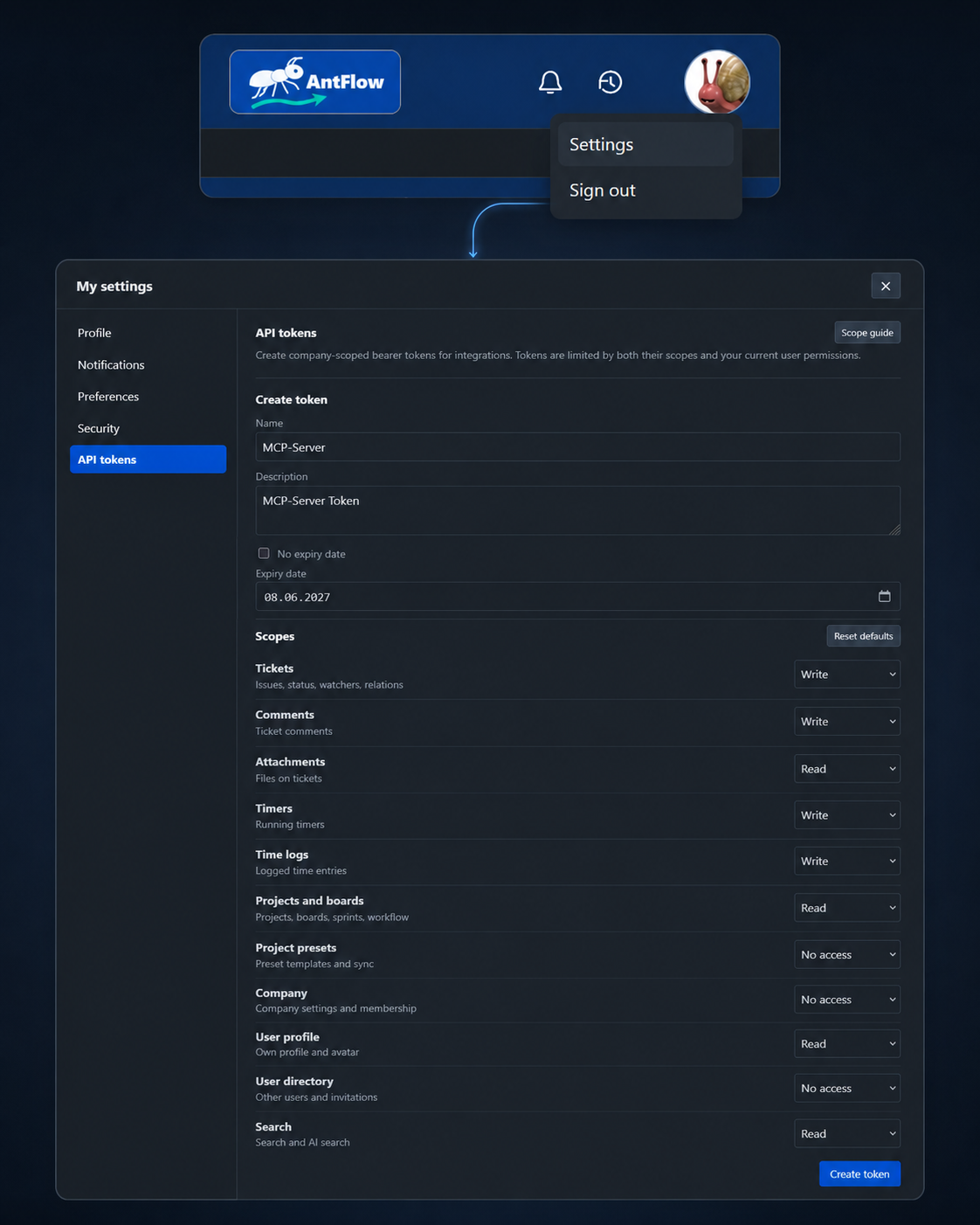Close the My settings dialog

886,286
